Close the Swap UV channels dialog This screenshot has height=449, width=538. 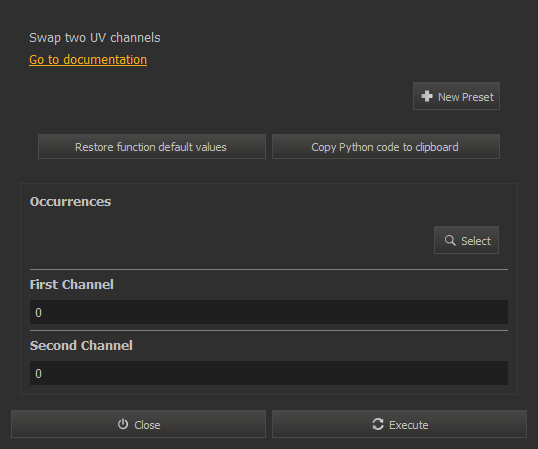[x=138, y=424]
